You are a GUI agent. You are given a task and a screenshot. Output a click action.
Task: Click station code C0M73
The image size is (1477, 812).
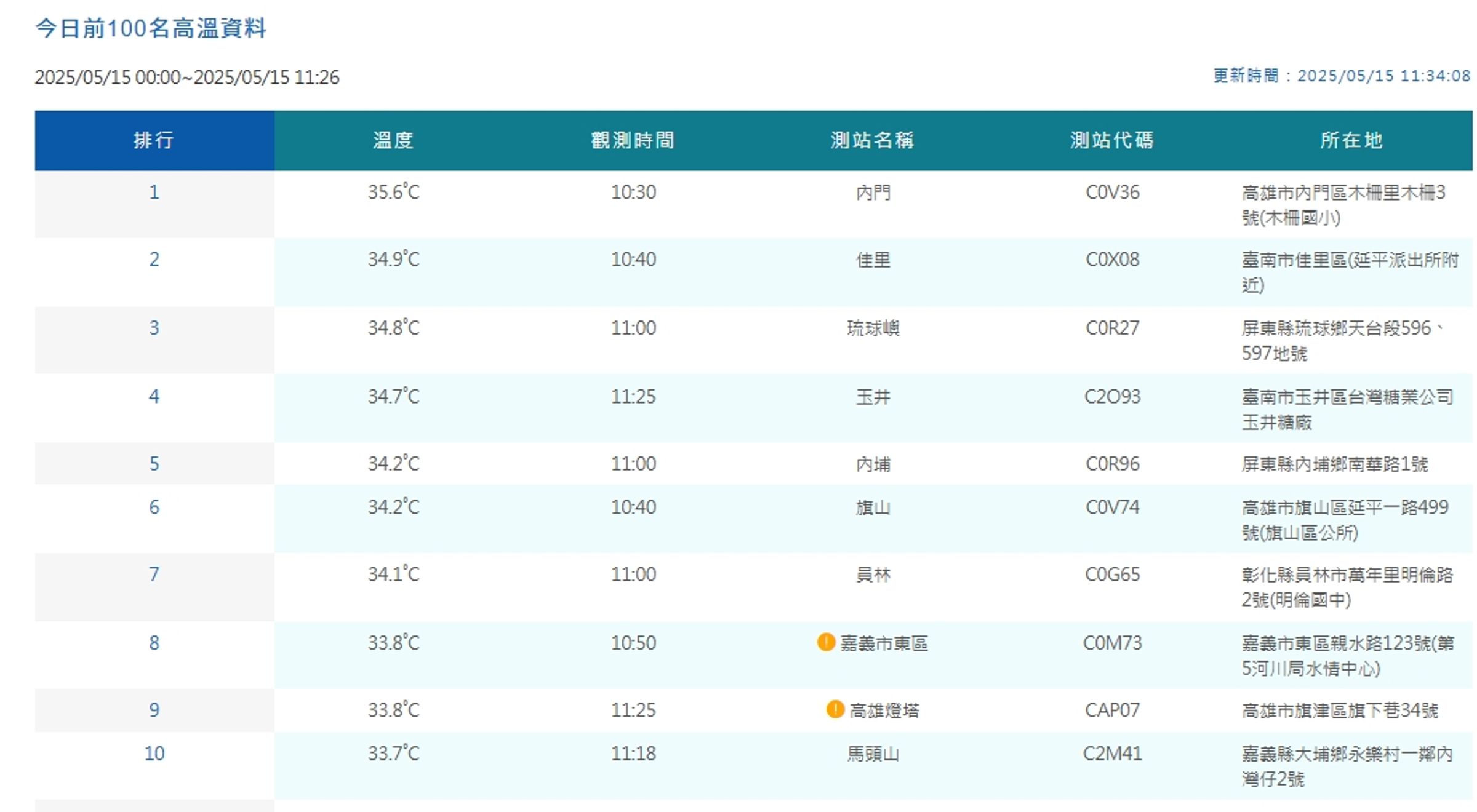[1112, 643]
